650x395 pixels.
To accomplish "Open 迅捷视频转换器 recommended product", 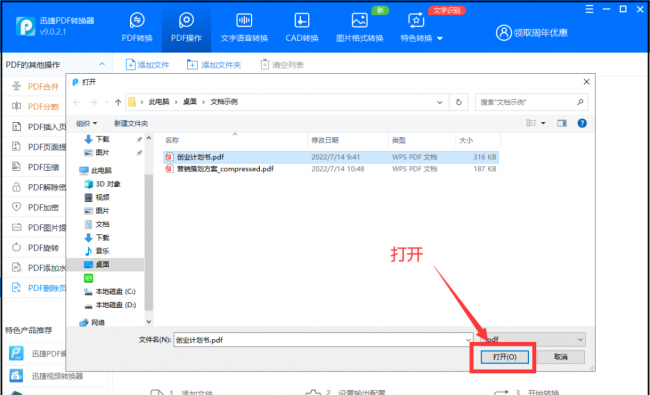I will coord(57,376).
